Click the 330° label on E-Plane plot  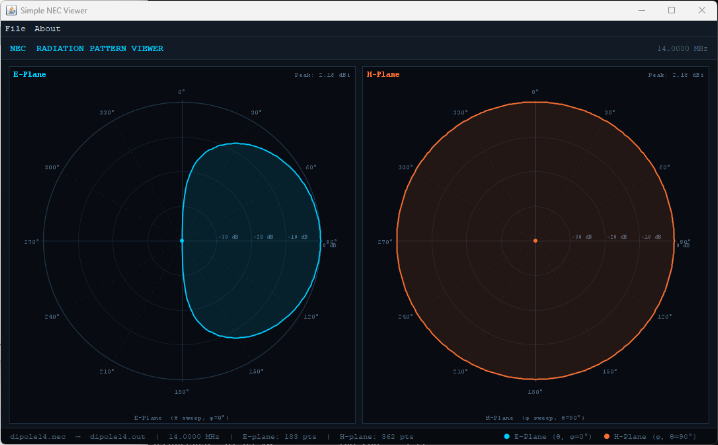(107, 112)
